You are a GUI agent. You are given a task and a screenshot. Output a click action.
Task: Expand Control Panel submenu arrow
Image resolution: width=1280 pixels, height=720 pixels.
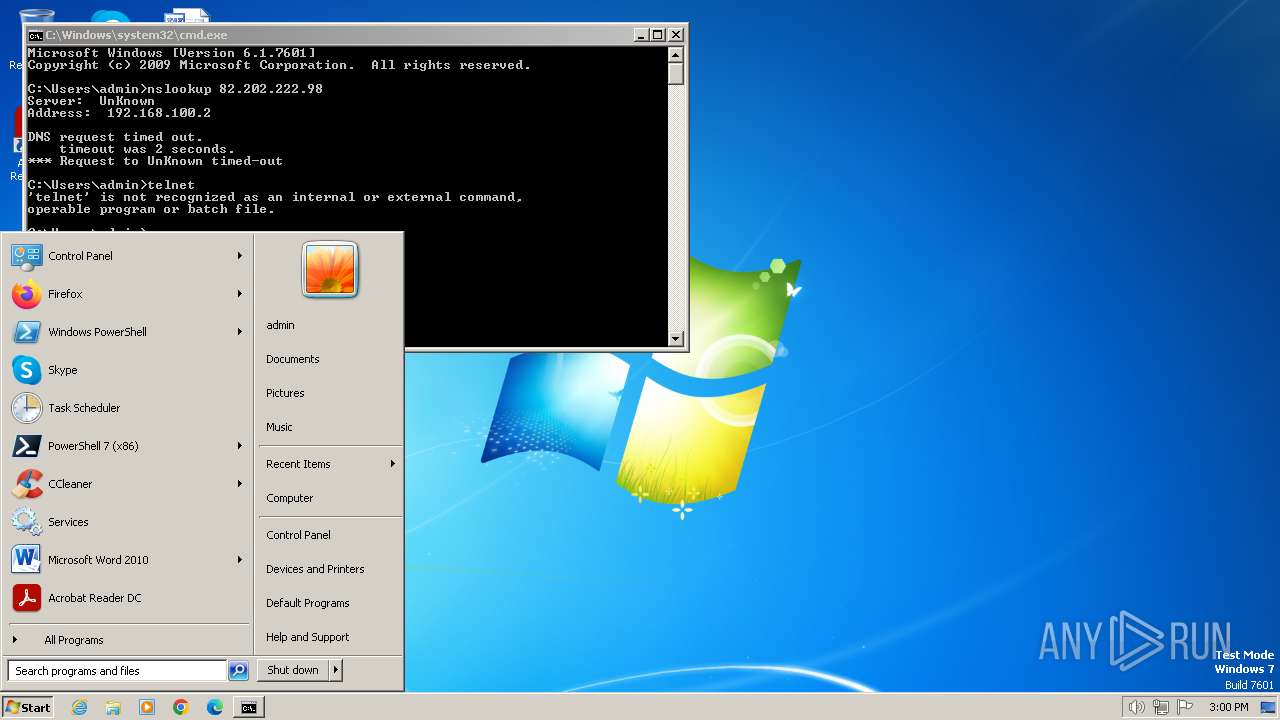coord(240,256)
